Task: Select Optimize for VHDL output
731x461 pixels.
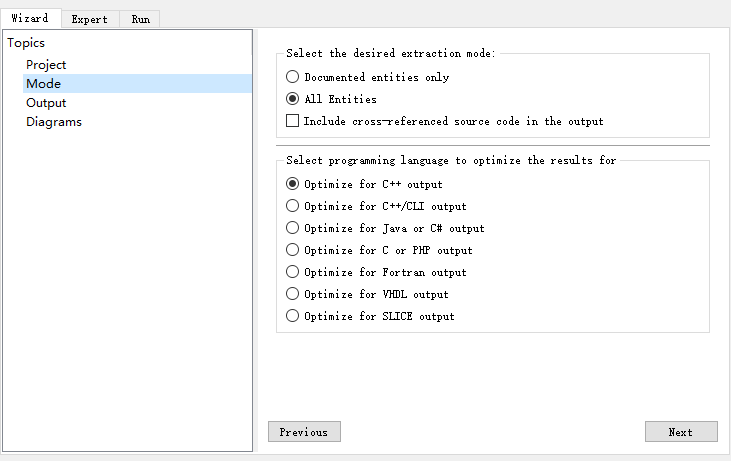Action: point(293,294)
